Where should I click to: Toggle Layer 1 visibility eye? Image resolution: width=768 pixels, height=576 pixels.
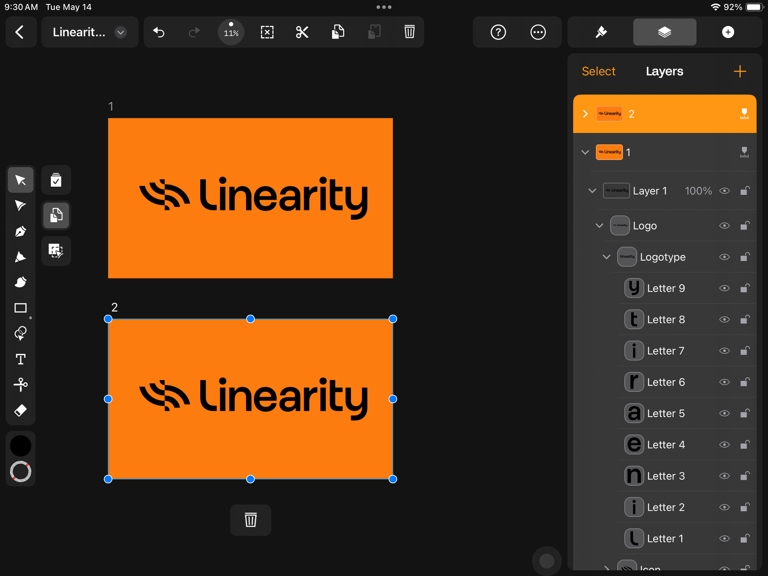724,191
